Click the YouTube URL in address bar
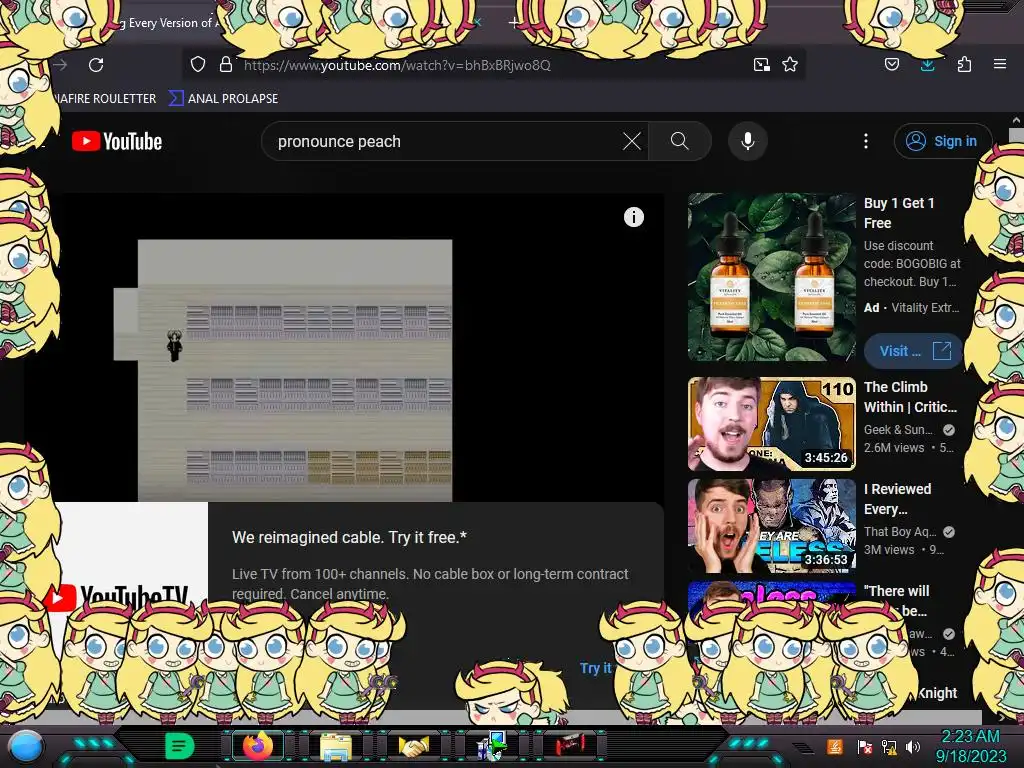This screenshot has width=1024, height=768. coord(397,65)
